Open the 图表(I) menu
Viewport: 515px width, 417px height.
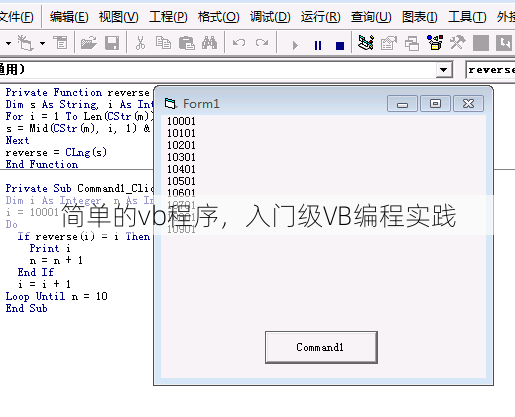420,17
